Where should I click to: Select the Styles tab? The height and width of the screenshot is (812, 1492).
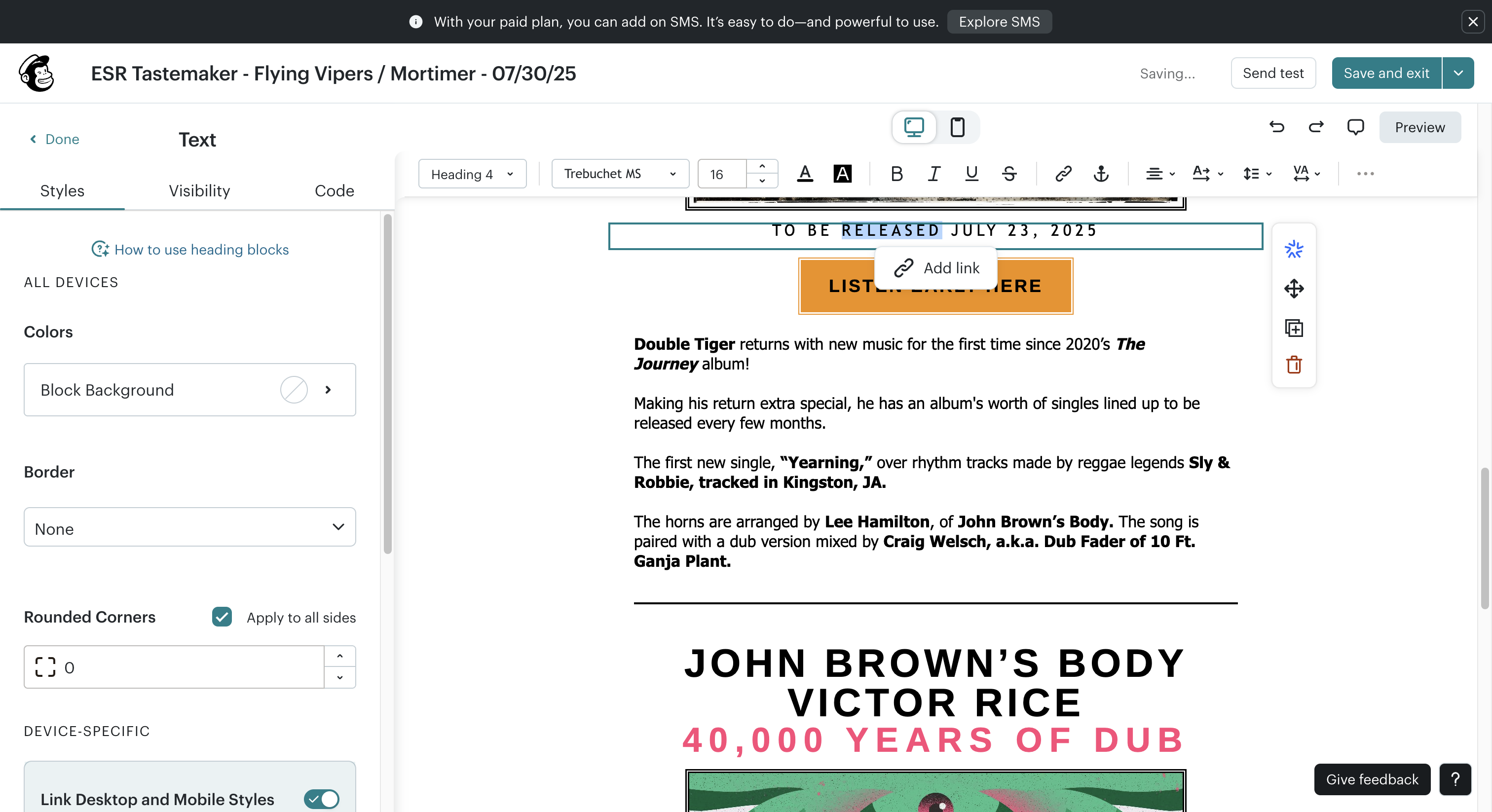62,190
